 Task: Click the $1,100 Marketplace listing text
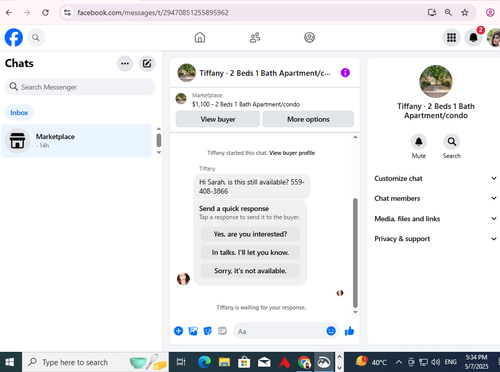click(246, 104)
